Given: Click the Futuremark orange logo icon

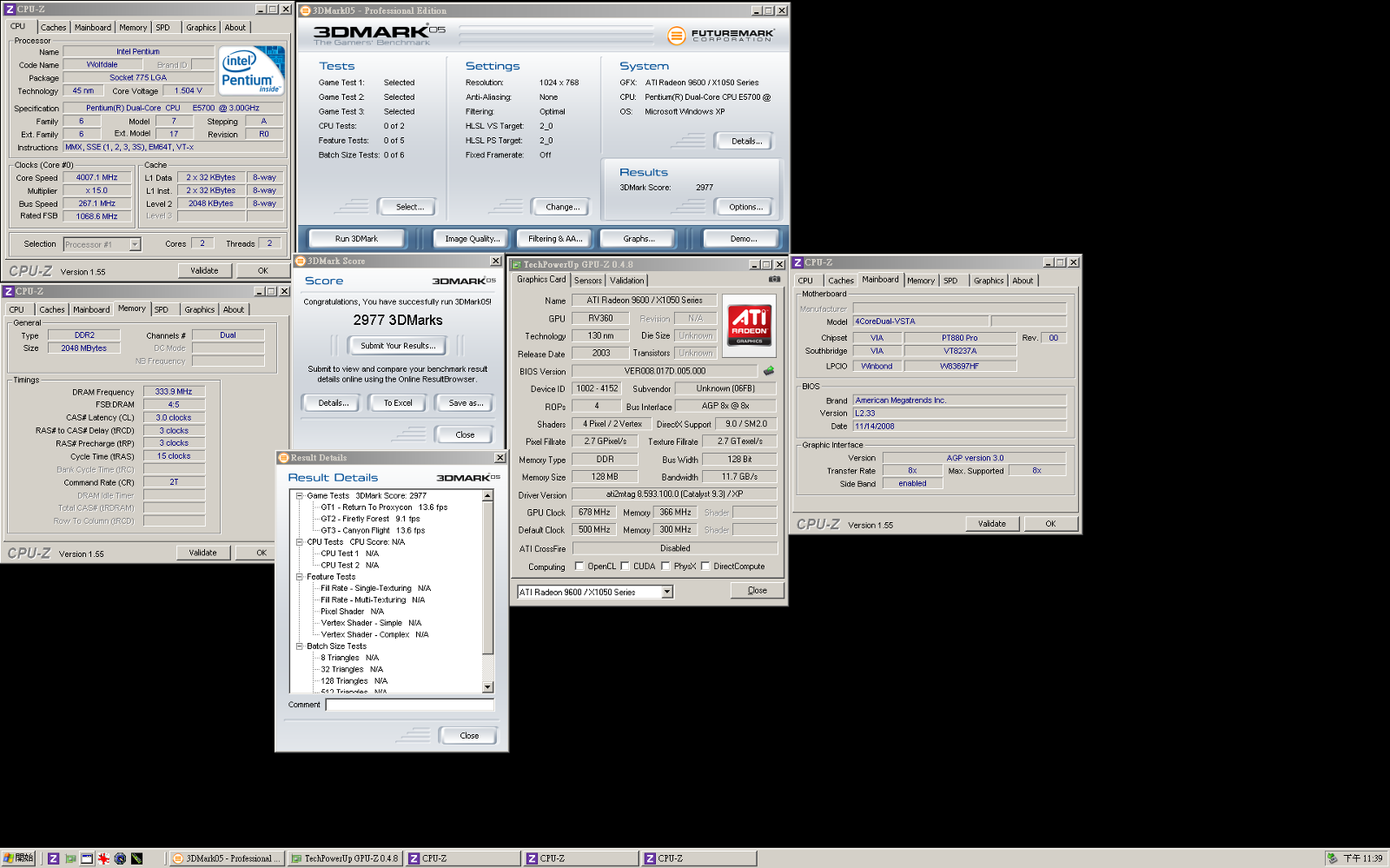Looking at the screenshot, I should (x=676, y=36).
